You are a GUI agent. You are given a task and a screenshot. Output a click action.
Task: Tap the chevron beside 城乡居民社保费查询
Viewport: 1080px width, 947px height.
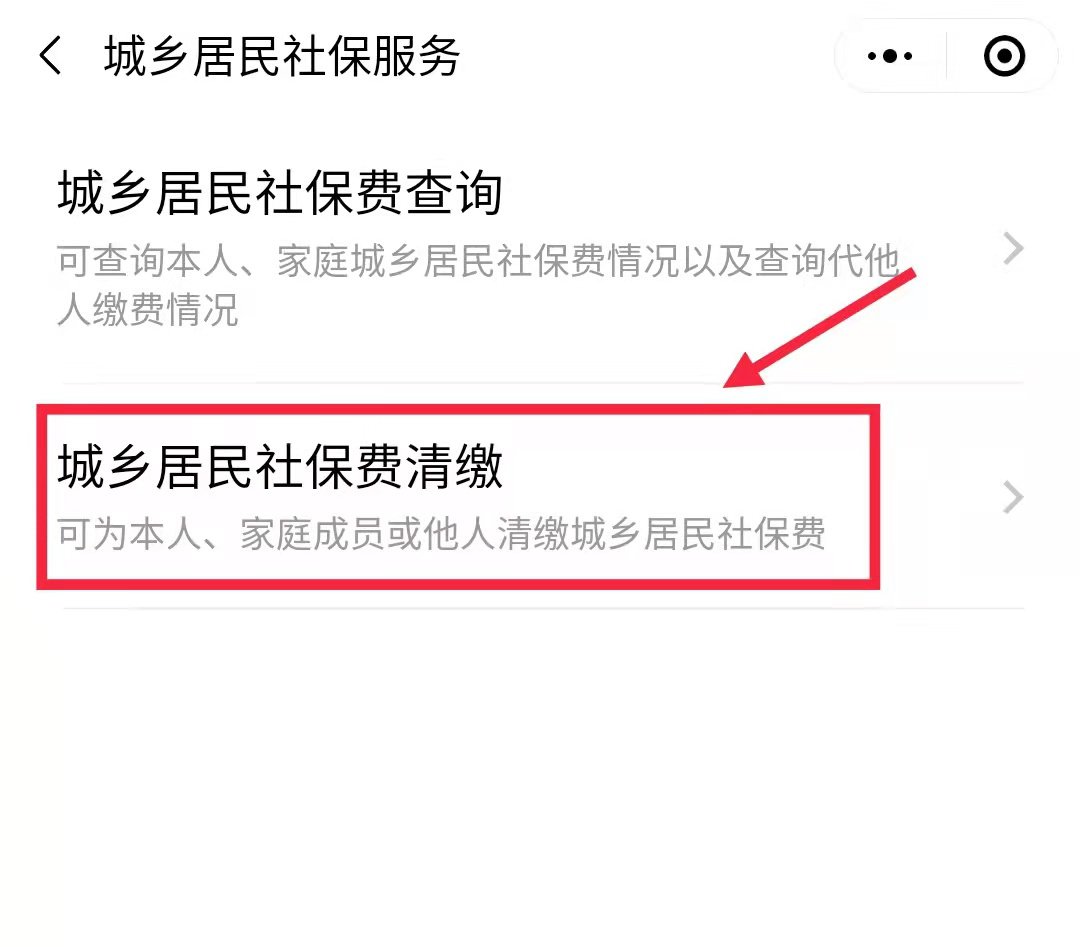(1012, 249)
